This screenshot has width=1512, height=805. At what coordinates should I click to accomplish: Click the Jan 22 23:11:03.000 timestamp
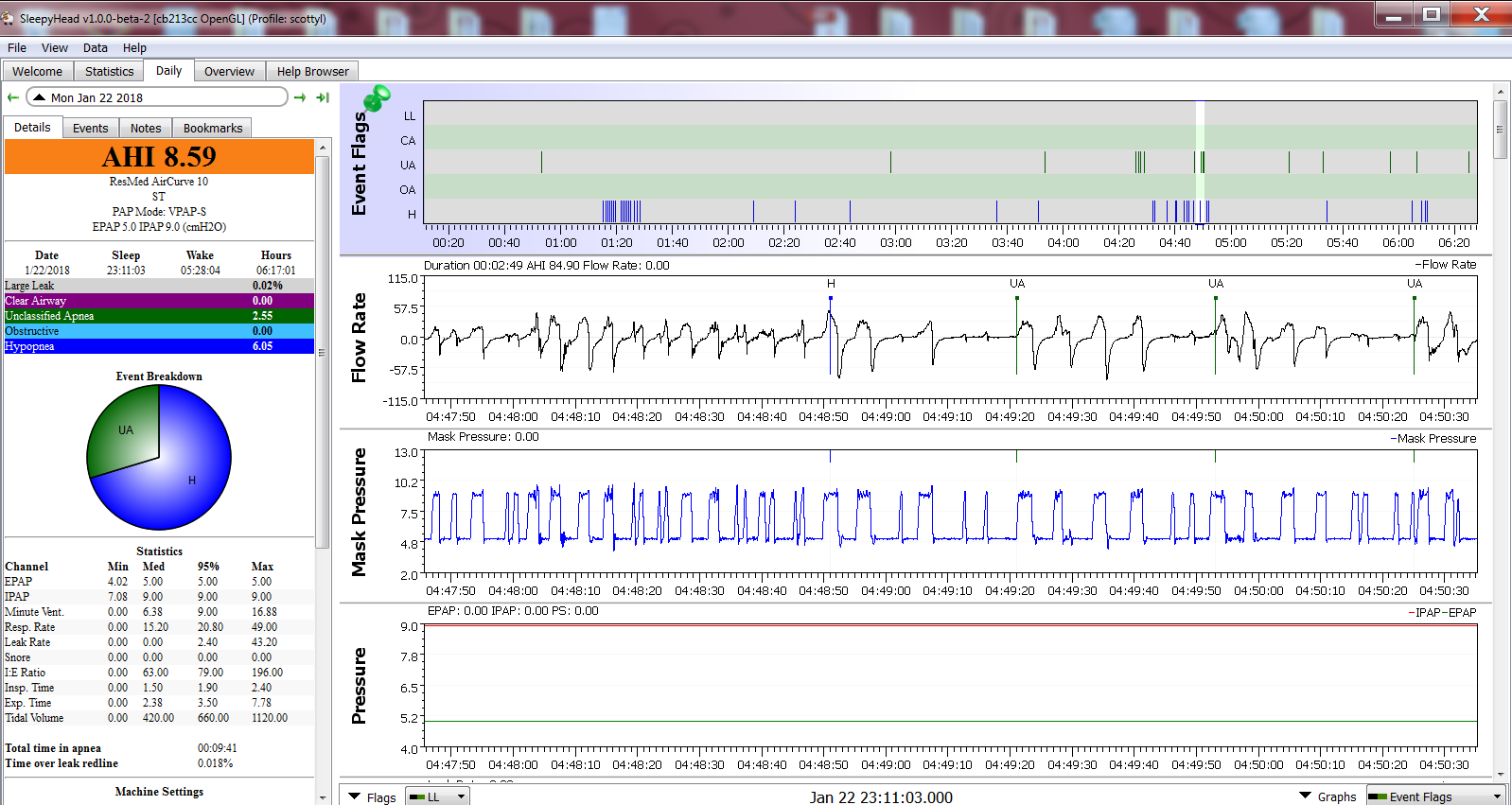[x=881, y=797]
